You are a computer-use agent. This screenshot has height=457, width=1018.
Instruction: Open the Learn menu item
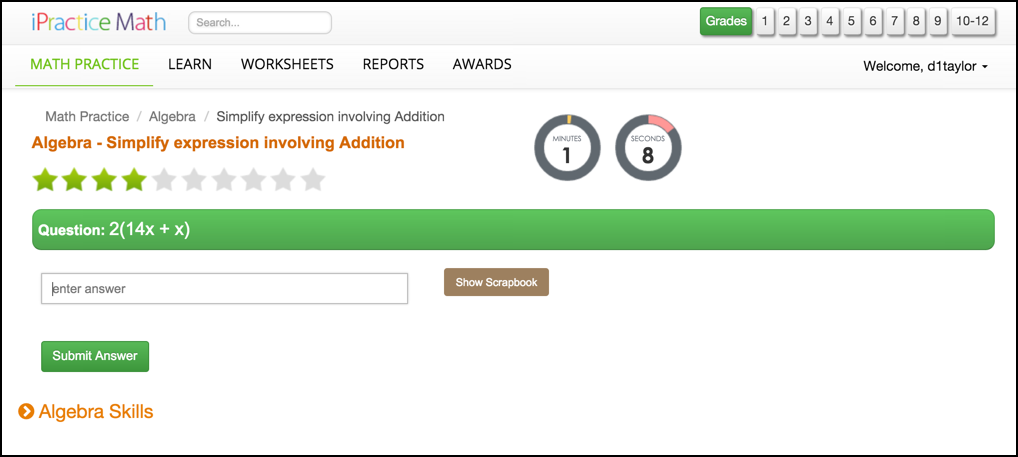190,64
